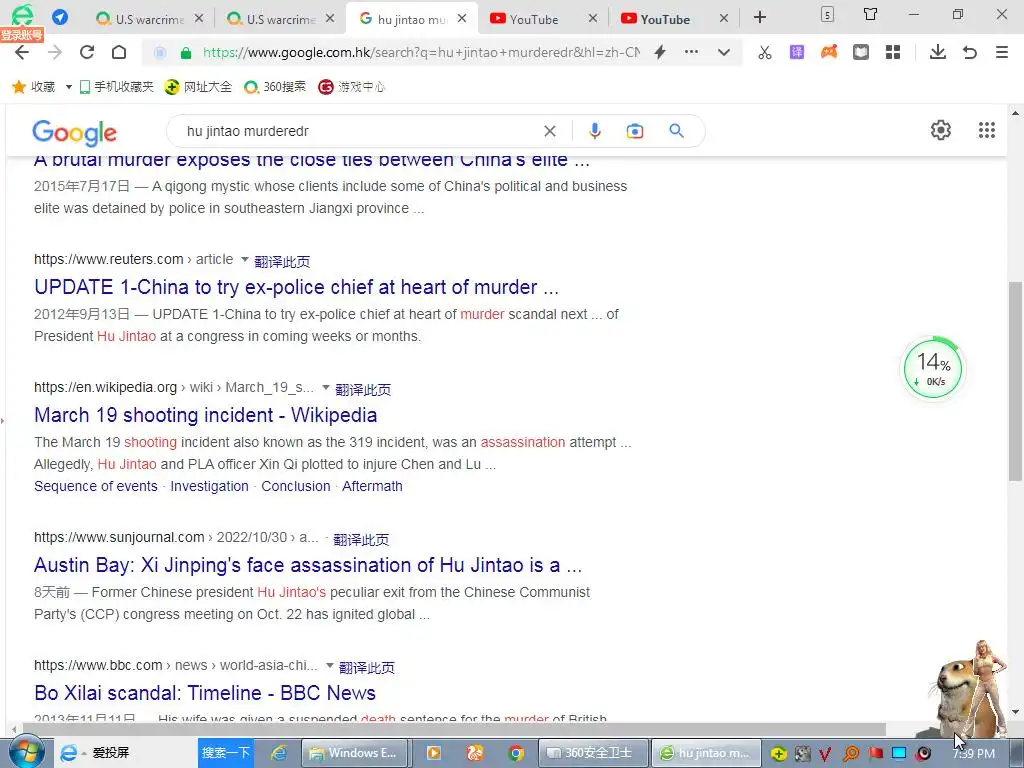Click the Google logo
Image resolution: width=1024 pixels, height=768 pixels.
pos(74,133)
